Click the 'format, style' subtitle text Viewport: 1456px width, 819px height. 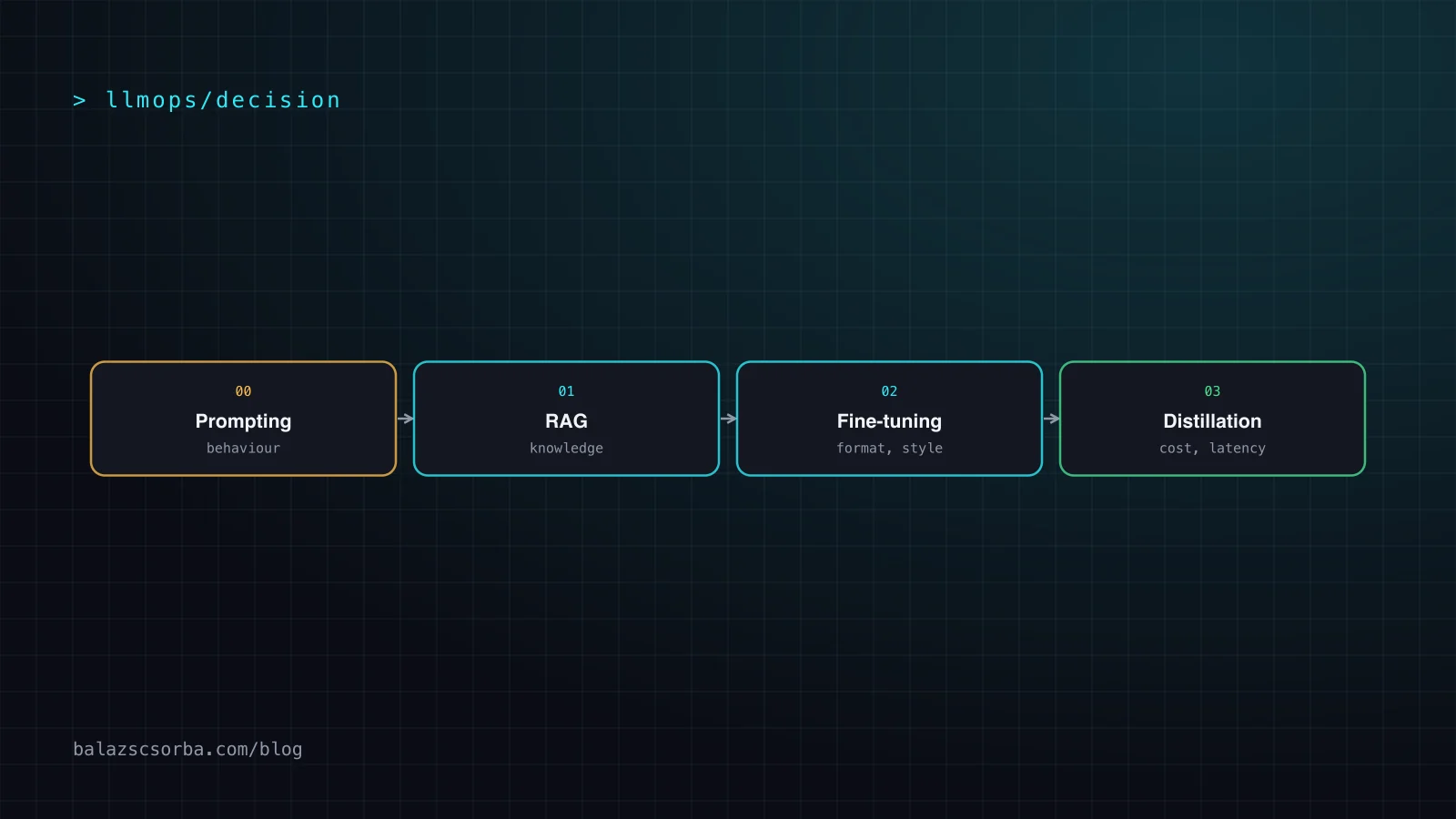pyautogui.click(x=889, y=448)
